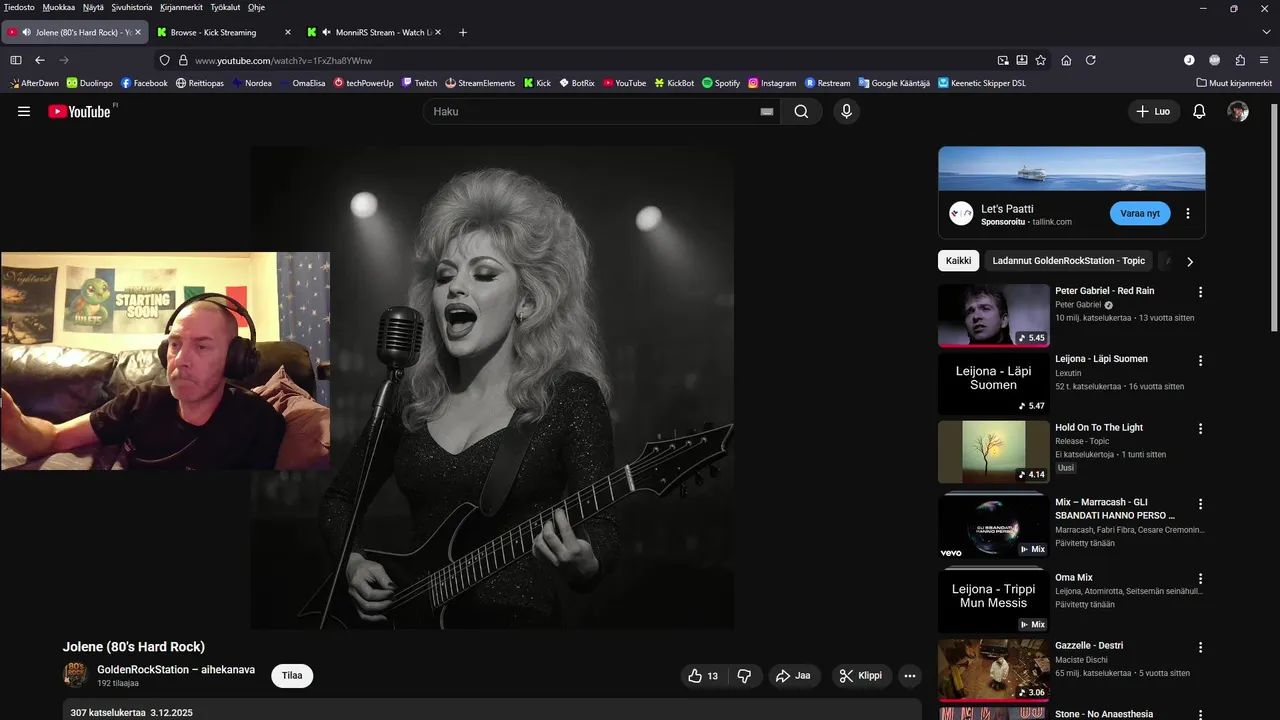Dislike the video with thumbs down
Viewport: 1280px width, 720px height.
click(744, 676)
